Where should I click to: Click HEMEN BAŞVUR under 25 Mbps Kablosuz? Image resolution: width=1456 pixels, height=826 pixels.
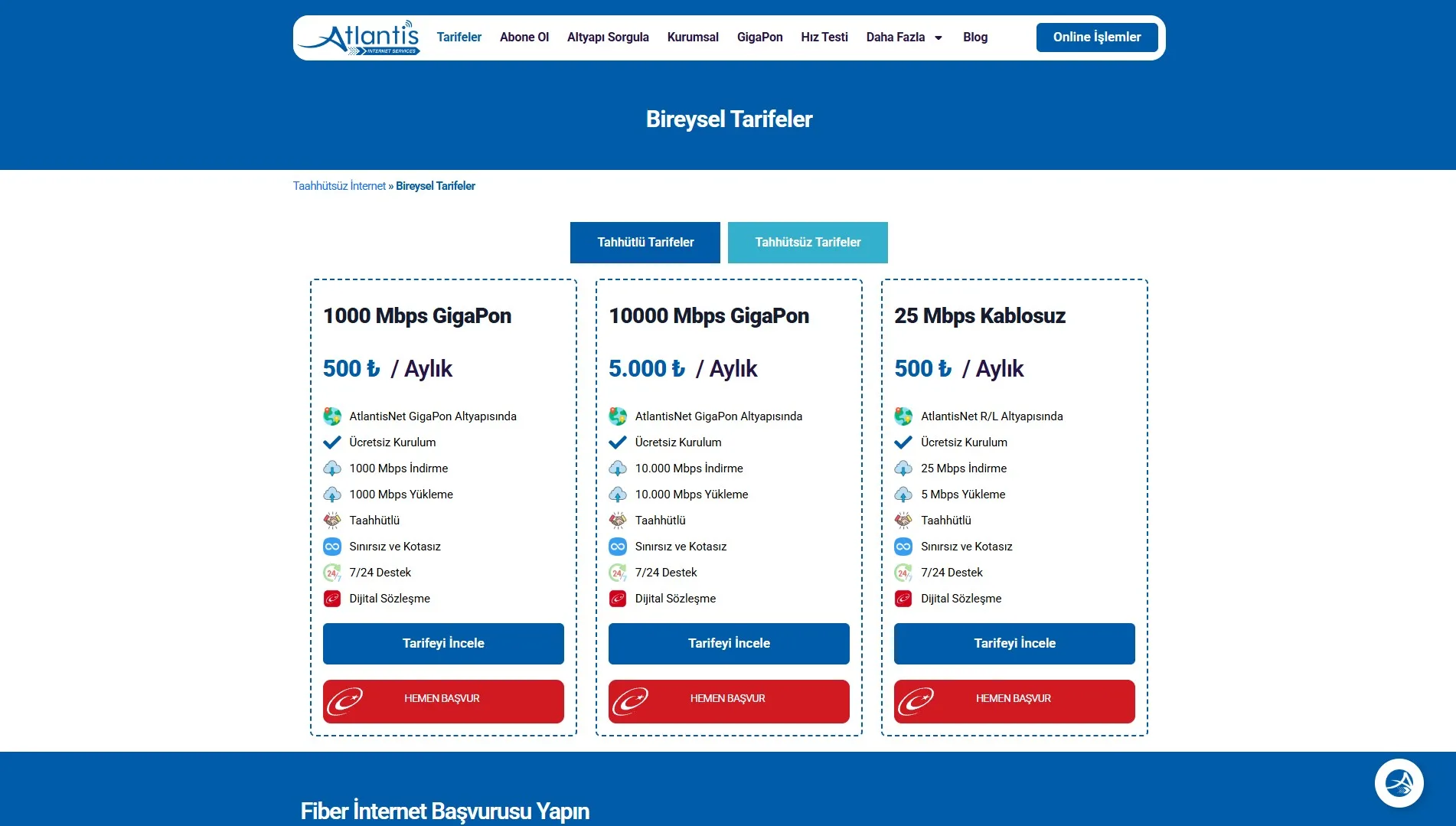1014,701
